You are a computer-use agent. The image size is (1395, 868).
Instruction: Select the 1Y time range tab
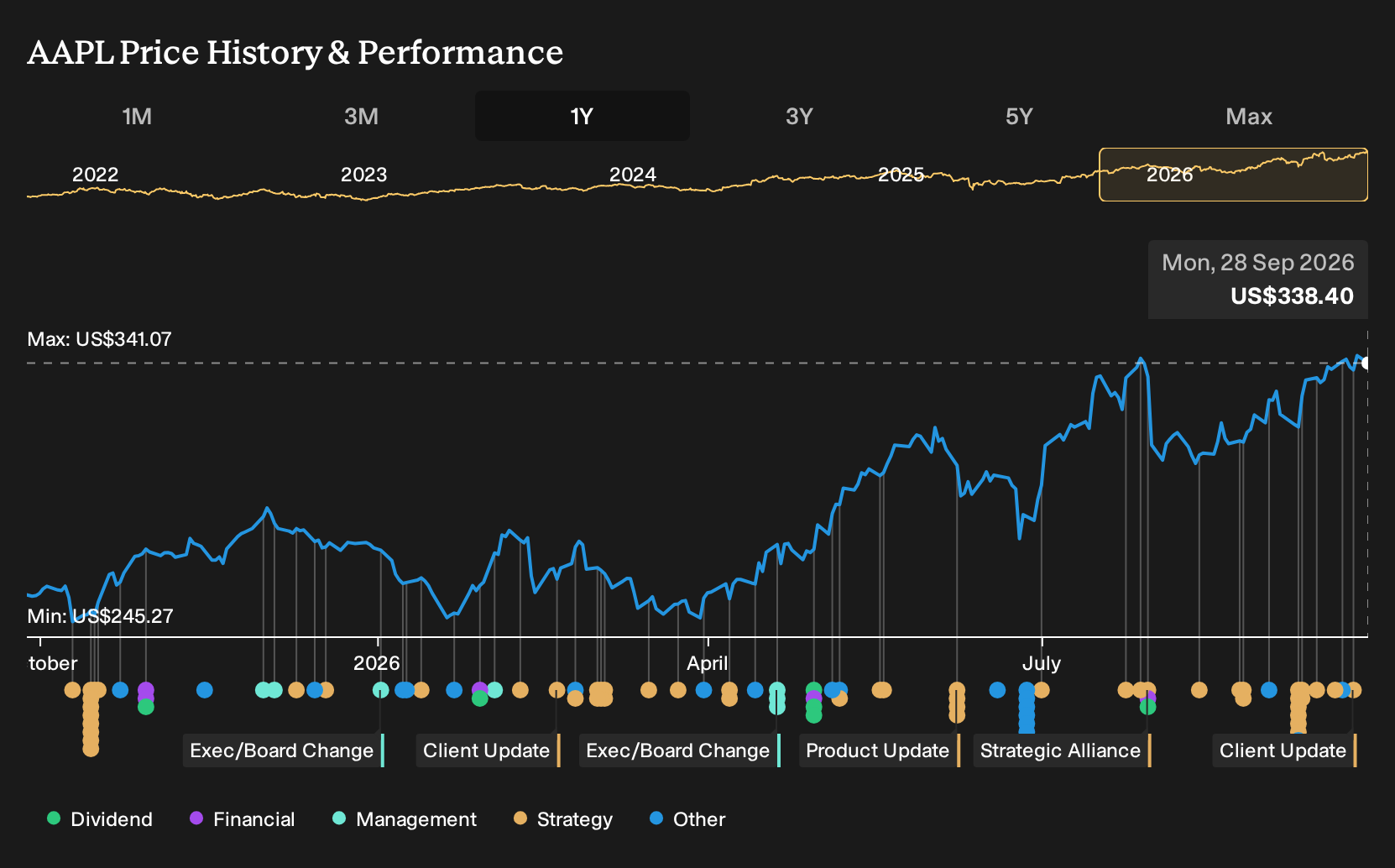point(582,116)
